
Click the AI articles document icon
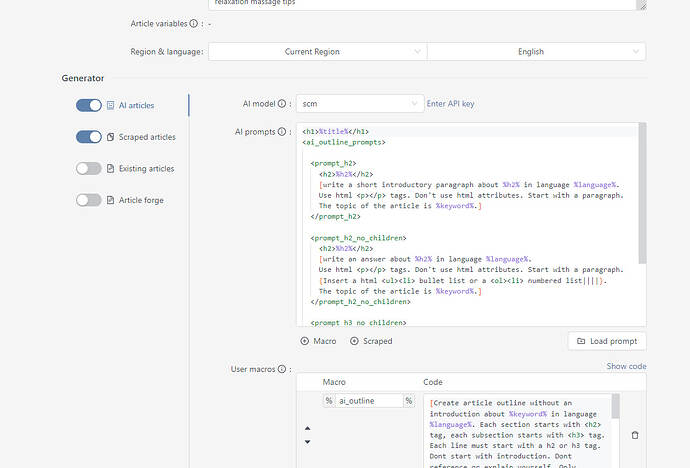click(x=110, y=106)
